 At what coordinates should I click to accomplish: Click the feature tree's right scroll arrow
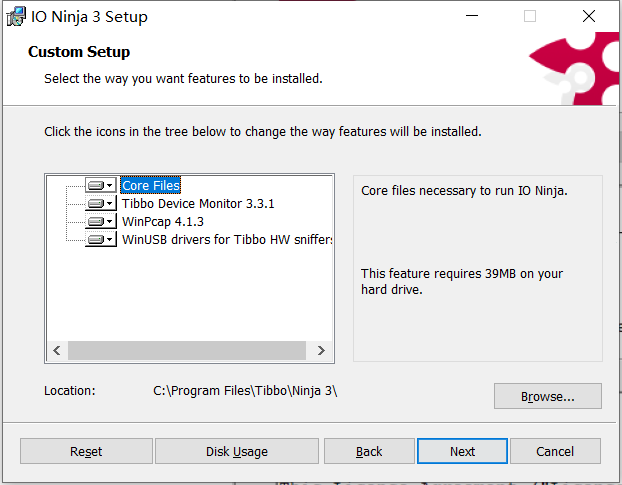coord(321,351)
